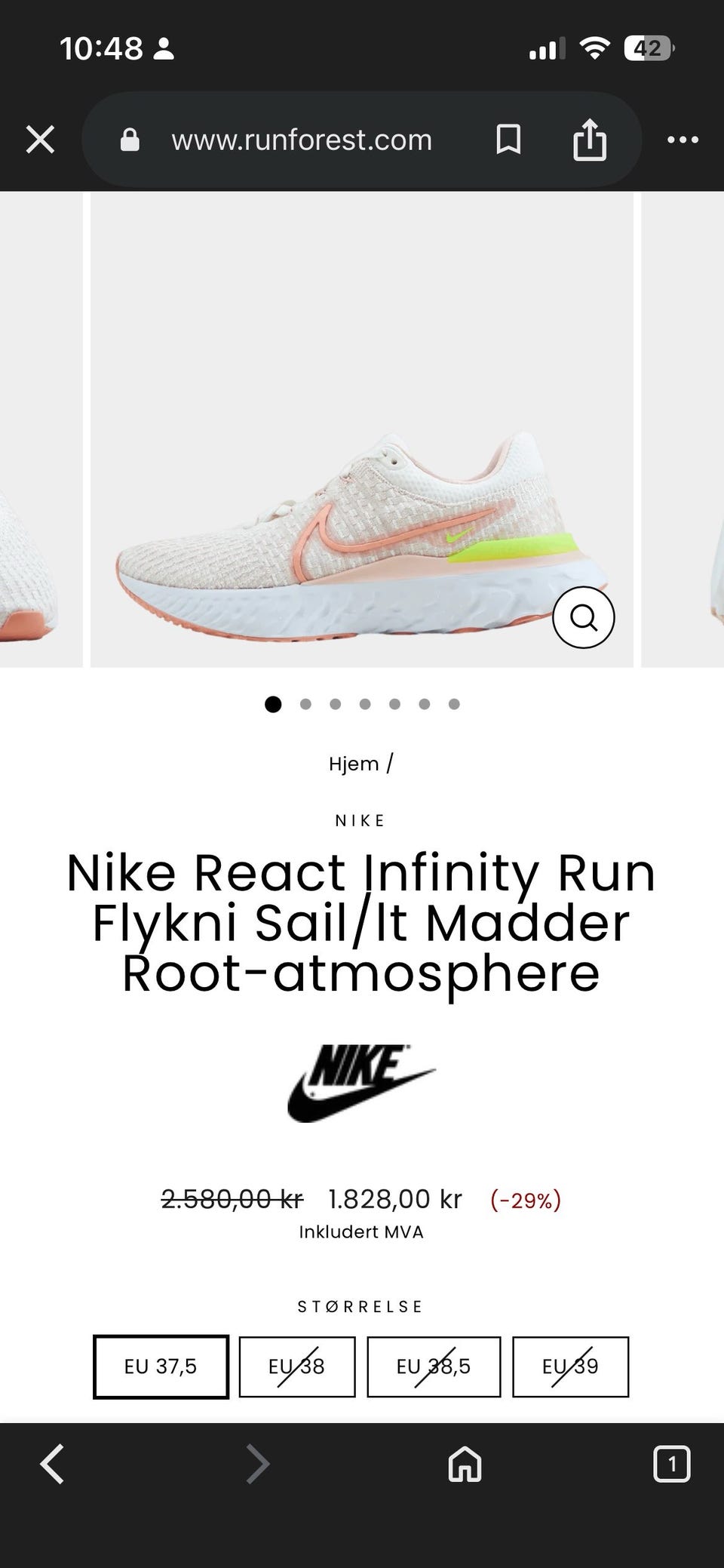The image size is (724, 1568).
Task: Open the Hjem breadcrumb link
Action: coord(354,764)
